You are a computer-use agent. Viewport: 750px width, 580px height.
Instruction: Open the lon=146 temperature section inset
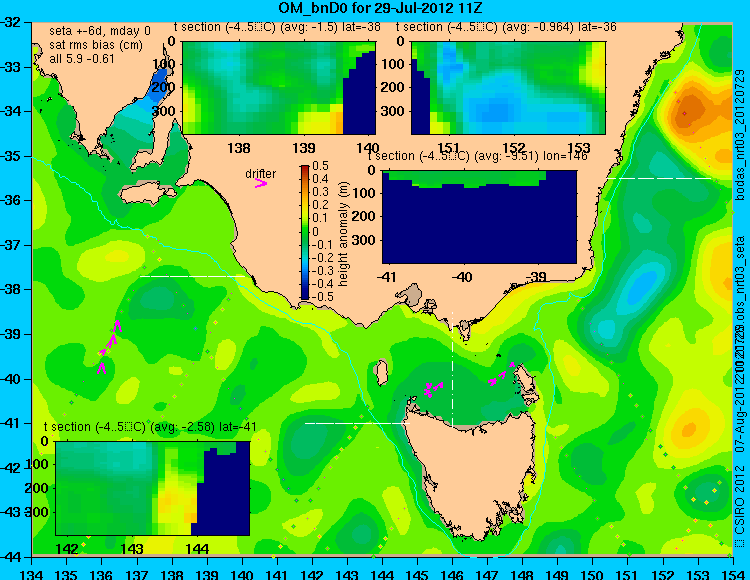coord(479,217)
